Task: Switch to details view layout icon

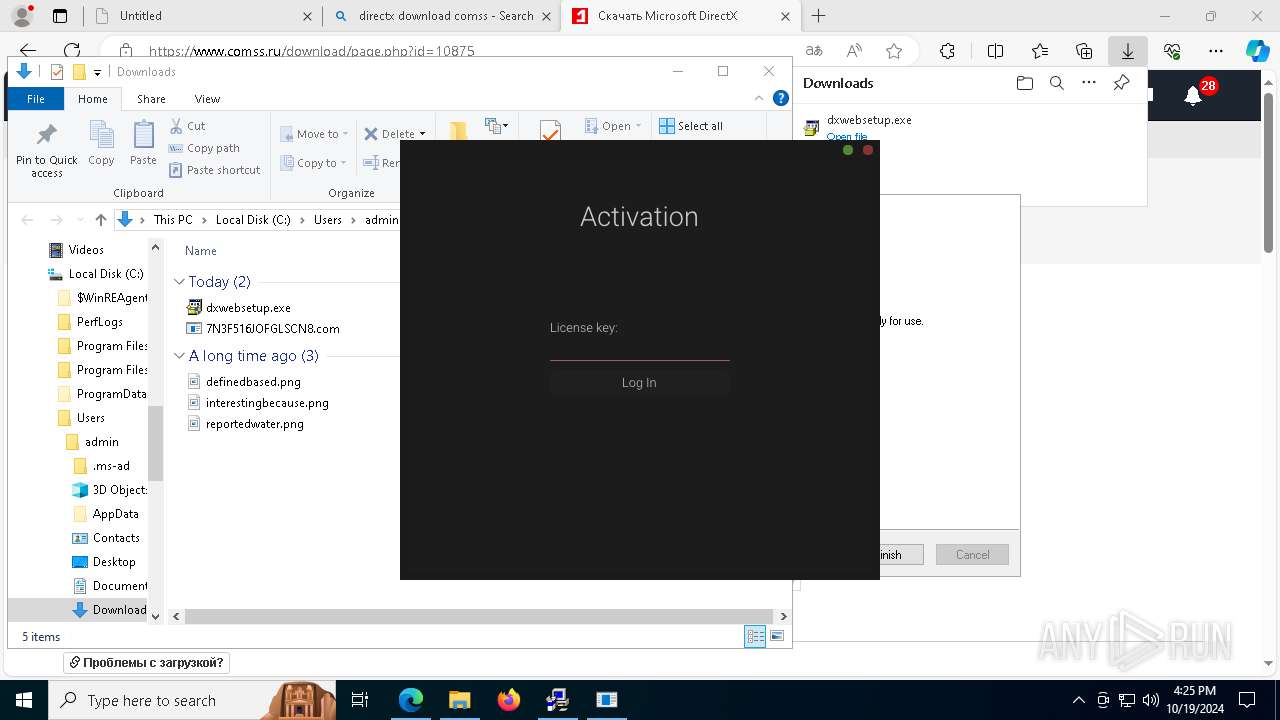Action: [x=755, y=637]
